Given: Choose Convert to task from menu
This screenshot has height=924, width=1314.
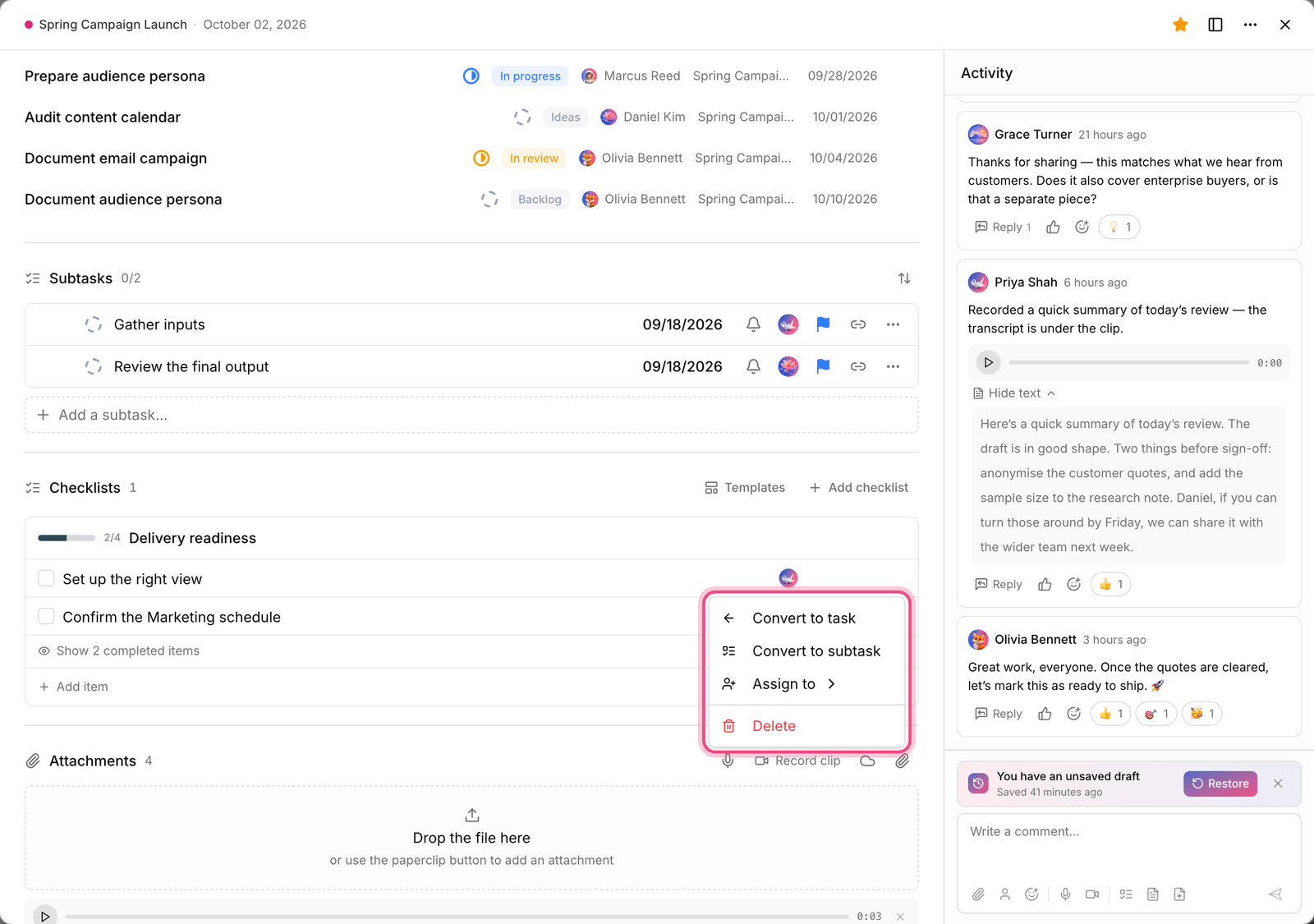Looking at the screenshot, I should click(x=806, y=618).
